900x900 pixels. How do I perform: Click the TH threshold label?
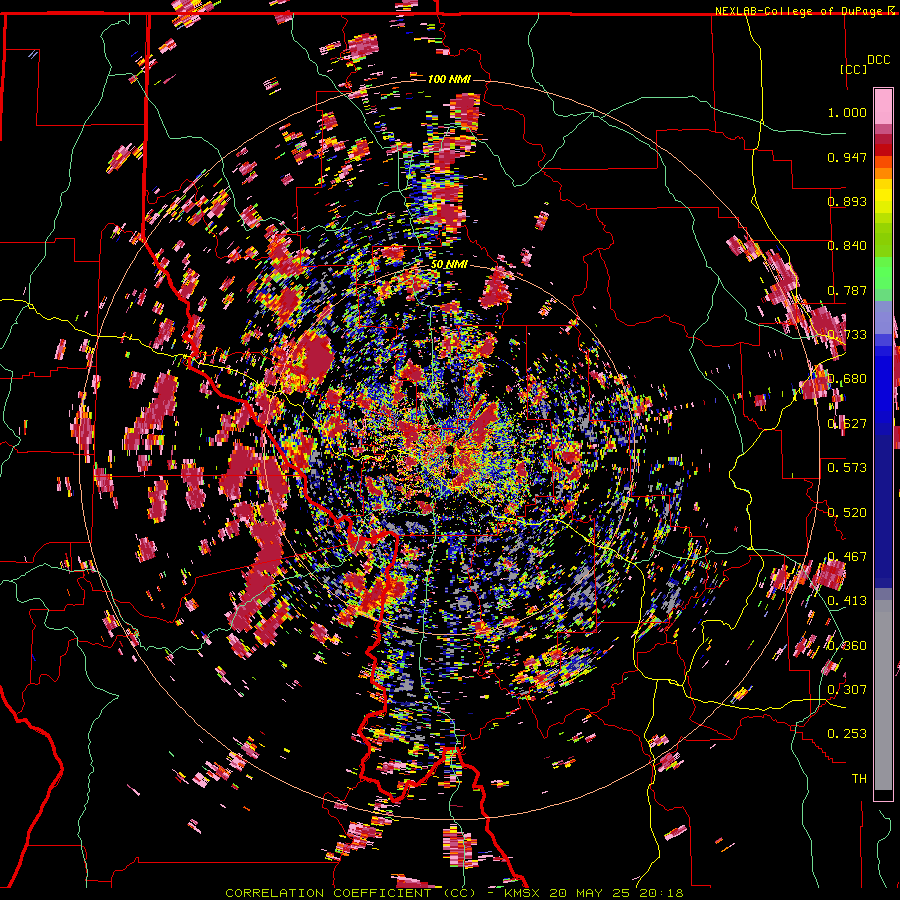pyautogui.click(x=859, y=779)
